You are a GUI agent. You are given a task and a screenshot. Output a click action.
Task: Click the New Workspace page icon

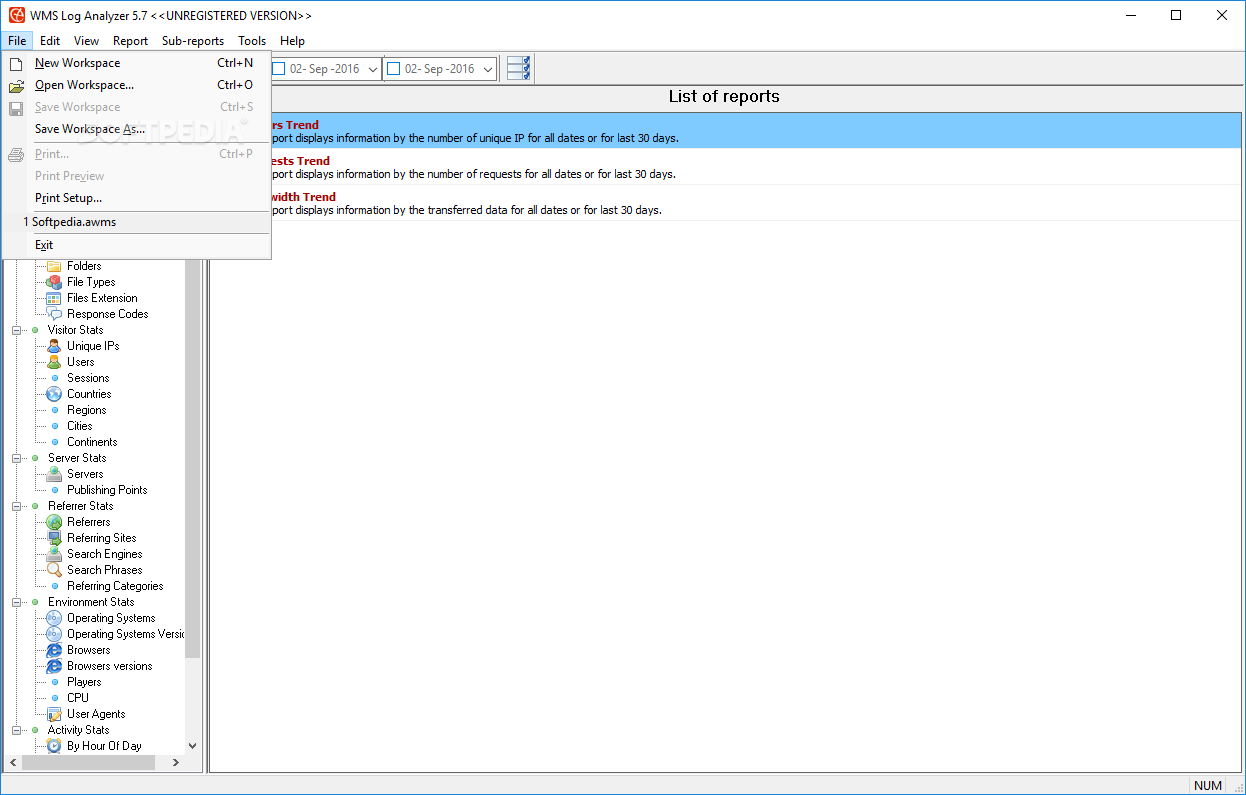(x=16, y=63)
